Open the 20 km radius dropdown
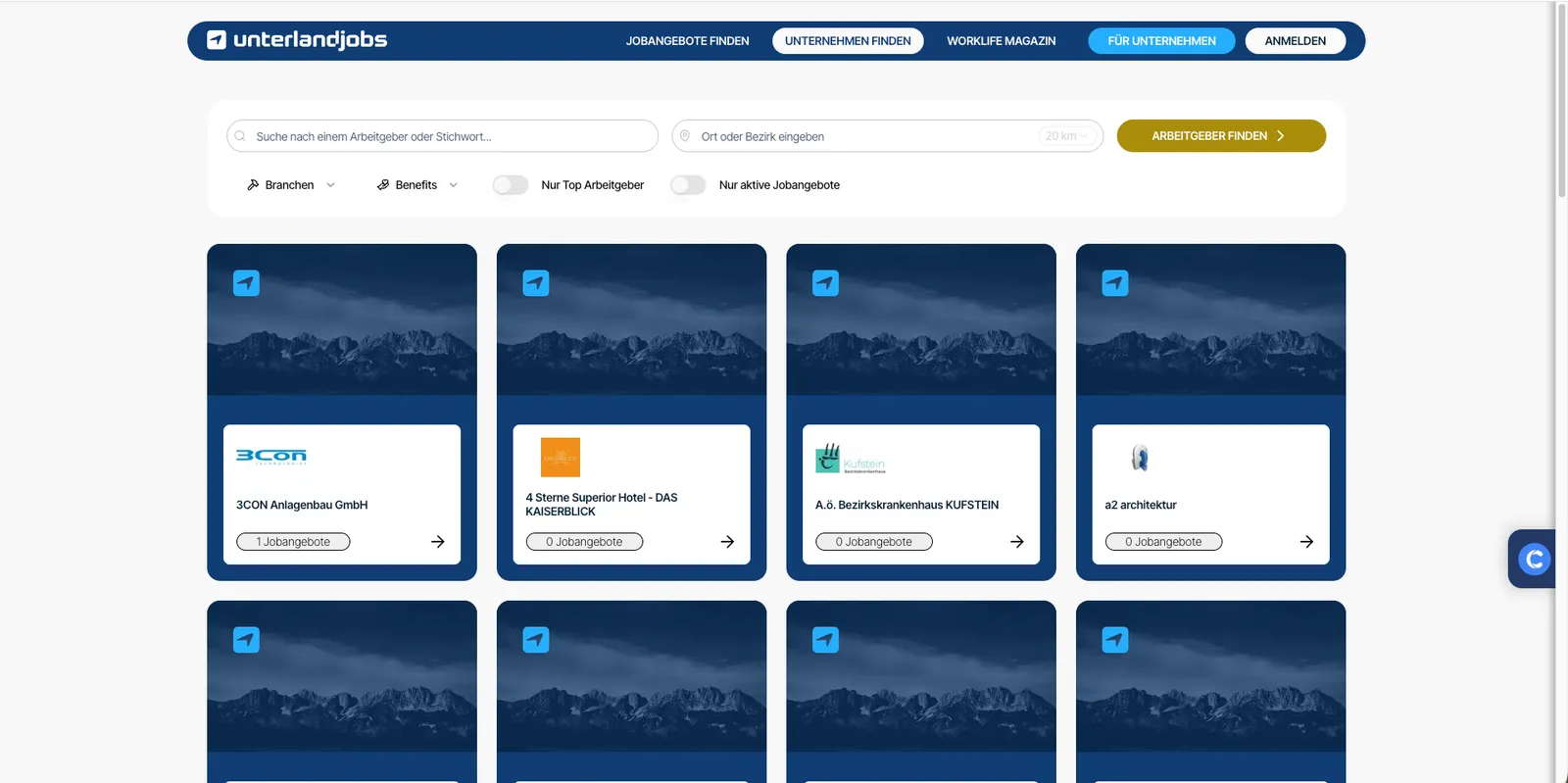The width and height of the screenshot is (1568, 783). tap(1066, 136)
